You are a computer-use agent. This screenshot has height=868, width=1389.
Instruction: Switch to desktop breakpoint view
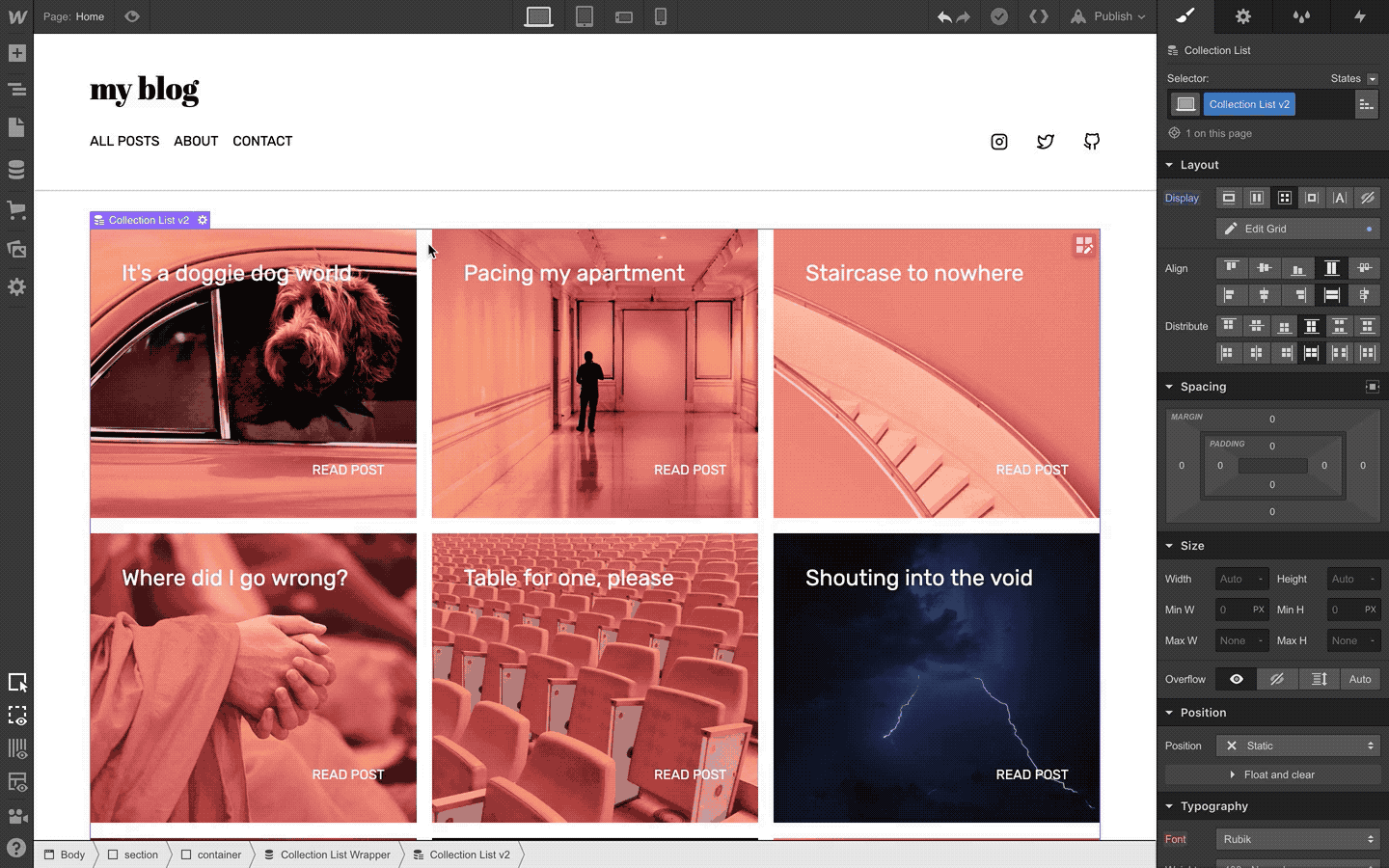tap(538, 16)
